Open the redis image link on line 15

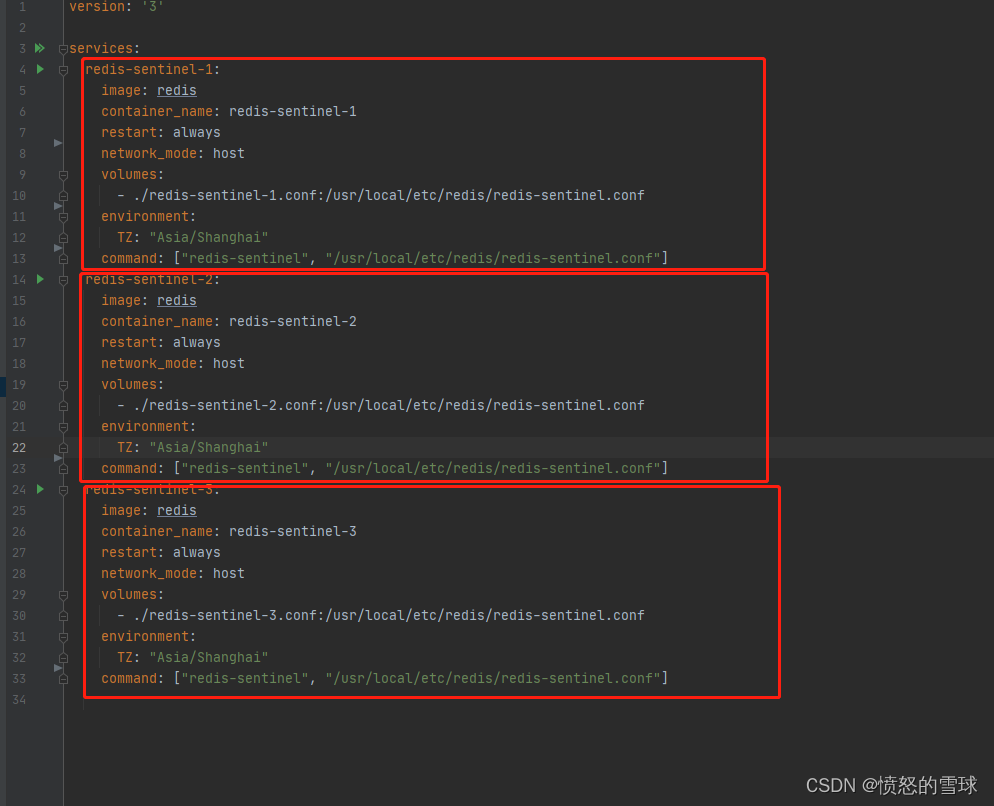click(177, 300)
